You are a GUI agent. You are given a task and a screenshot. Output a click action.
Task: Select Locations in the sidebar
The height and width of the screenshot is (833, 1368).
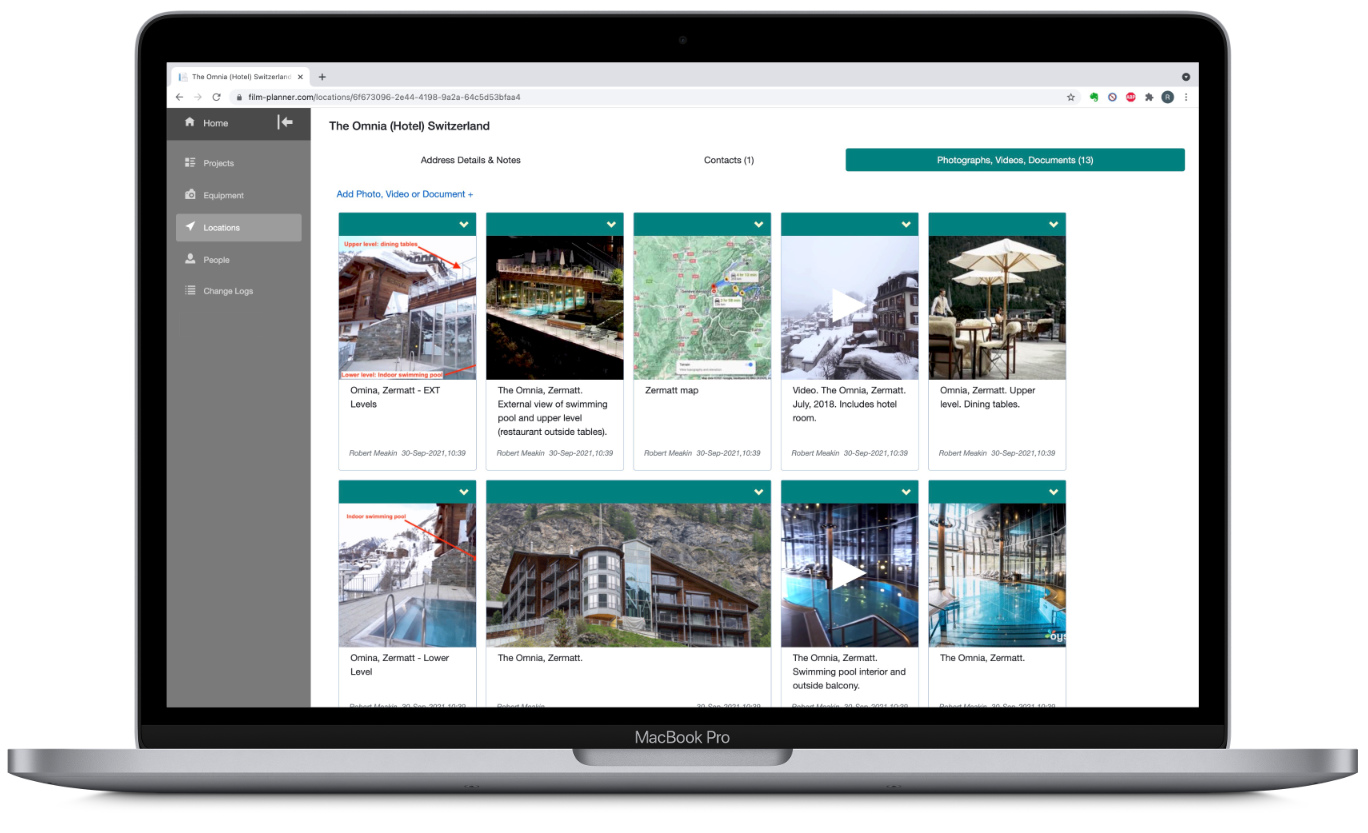(x=238, y=227)
